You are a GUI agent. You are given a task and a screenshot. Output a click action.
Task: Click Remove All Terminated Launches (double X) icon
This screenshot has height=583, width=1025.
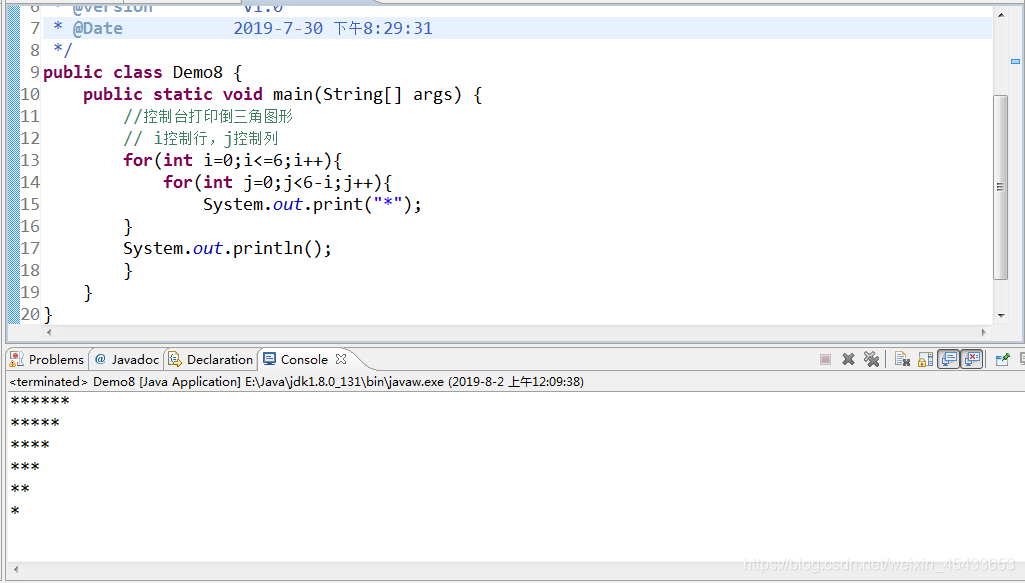pos(871,359)
